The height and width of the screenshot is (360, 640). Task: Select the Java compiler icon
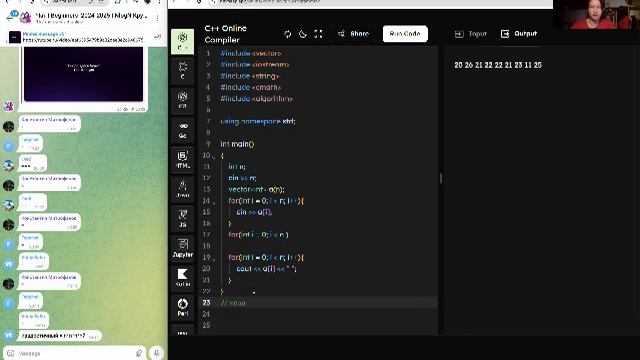click(182, 189)
